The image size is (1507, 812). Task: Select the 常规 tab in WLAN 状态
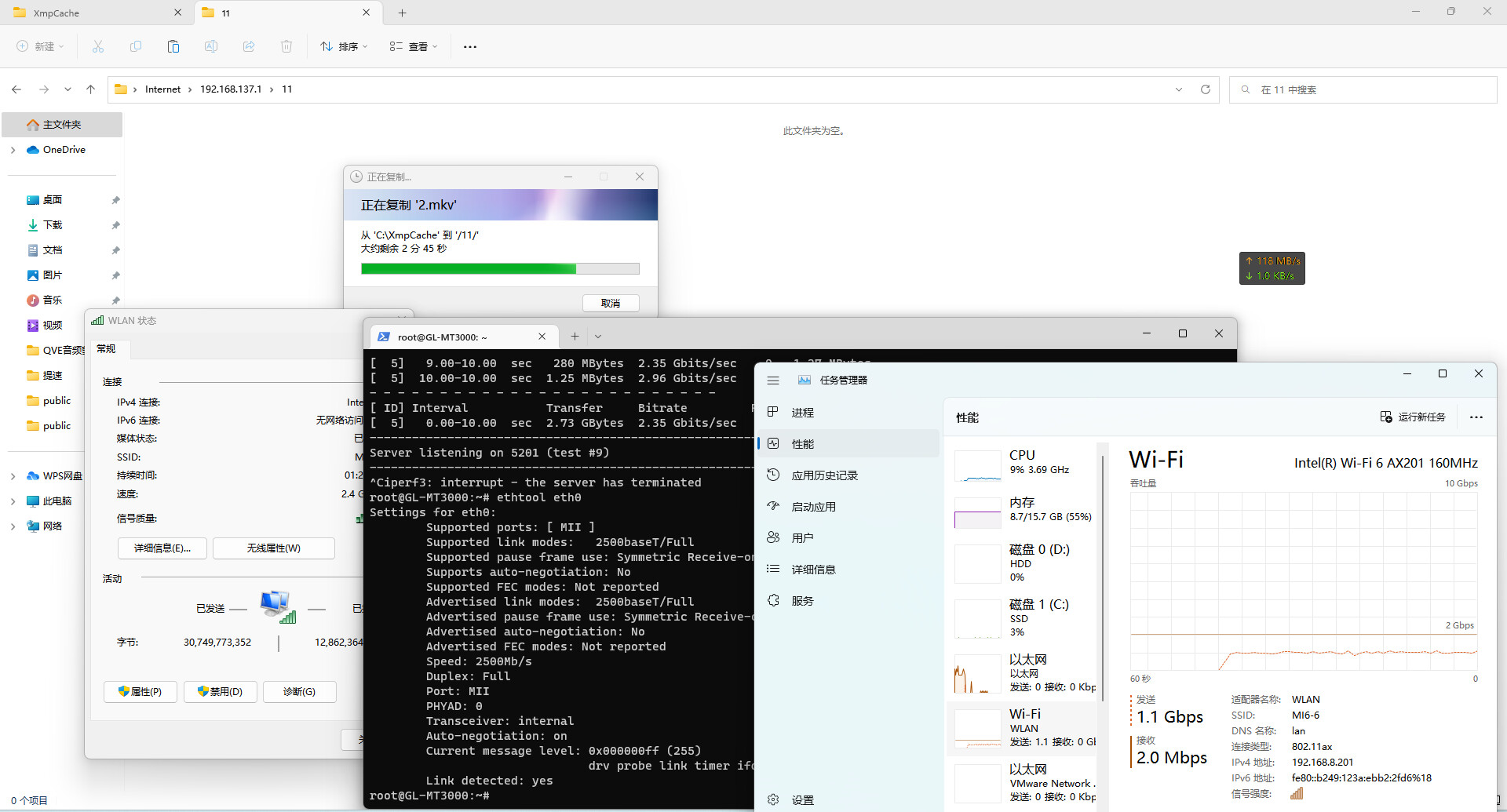pyautogui.click(x=106, y=349)
